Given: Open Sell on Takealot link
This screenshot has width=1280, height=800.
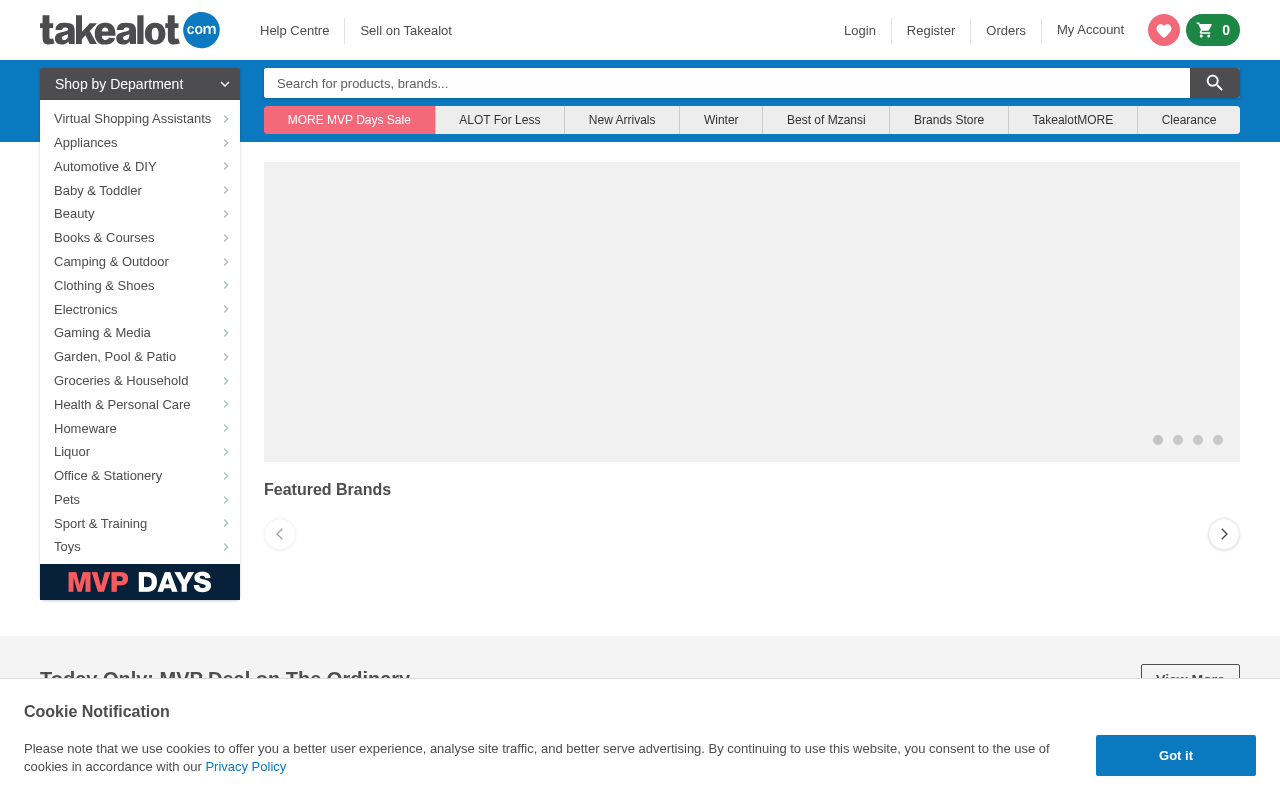Looking at the screenshot, I should (406, 31).
